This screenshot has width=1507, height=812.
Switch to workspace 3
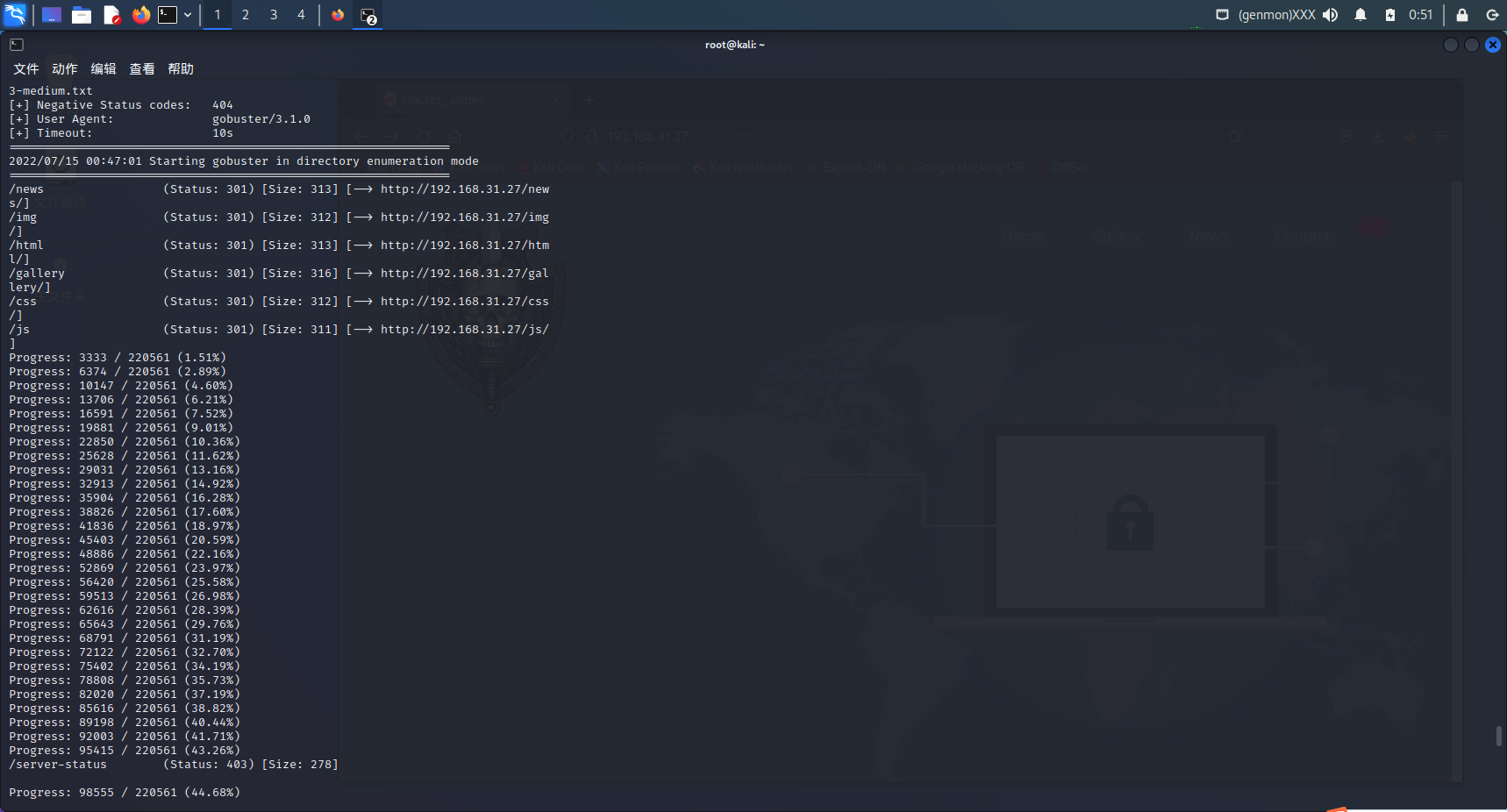click(x=274, y=15)
